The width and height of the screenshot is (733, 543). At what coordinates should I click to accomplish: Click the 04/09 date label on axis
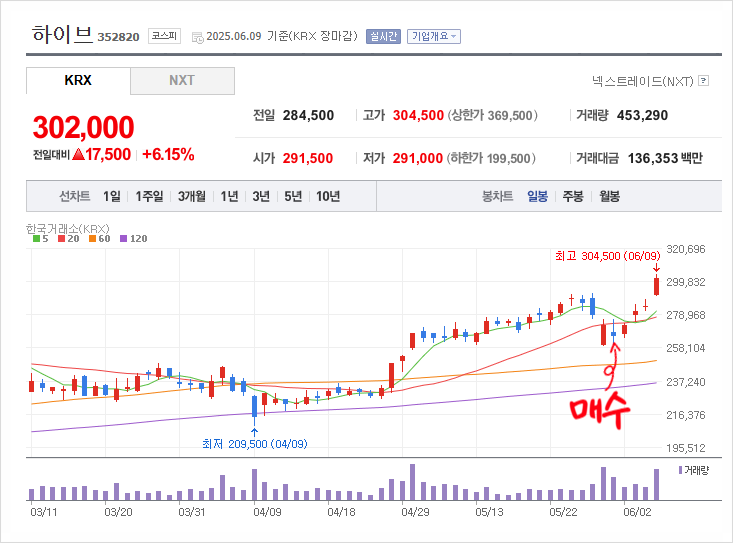[267, 512]
